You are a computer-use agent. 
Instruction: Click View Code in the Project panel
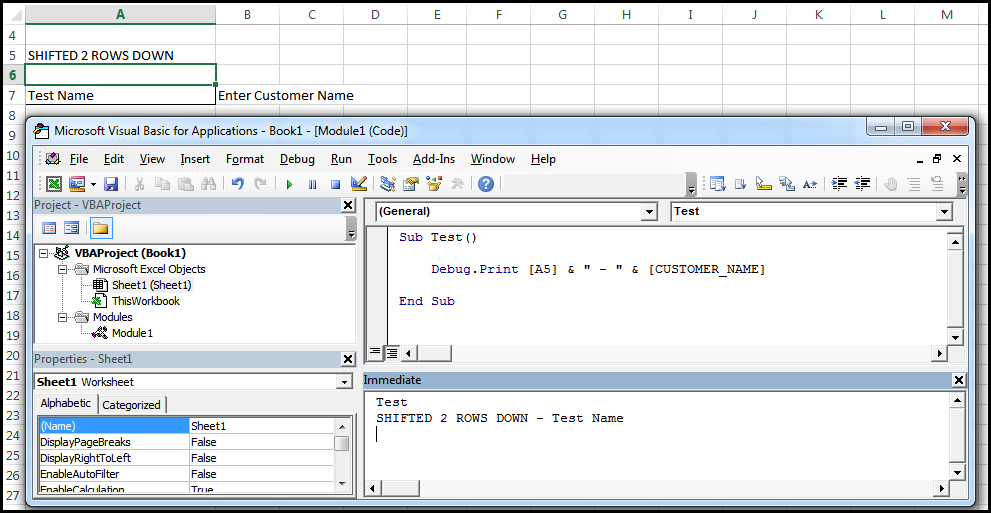(x=49, y=228)
